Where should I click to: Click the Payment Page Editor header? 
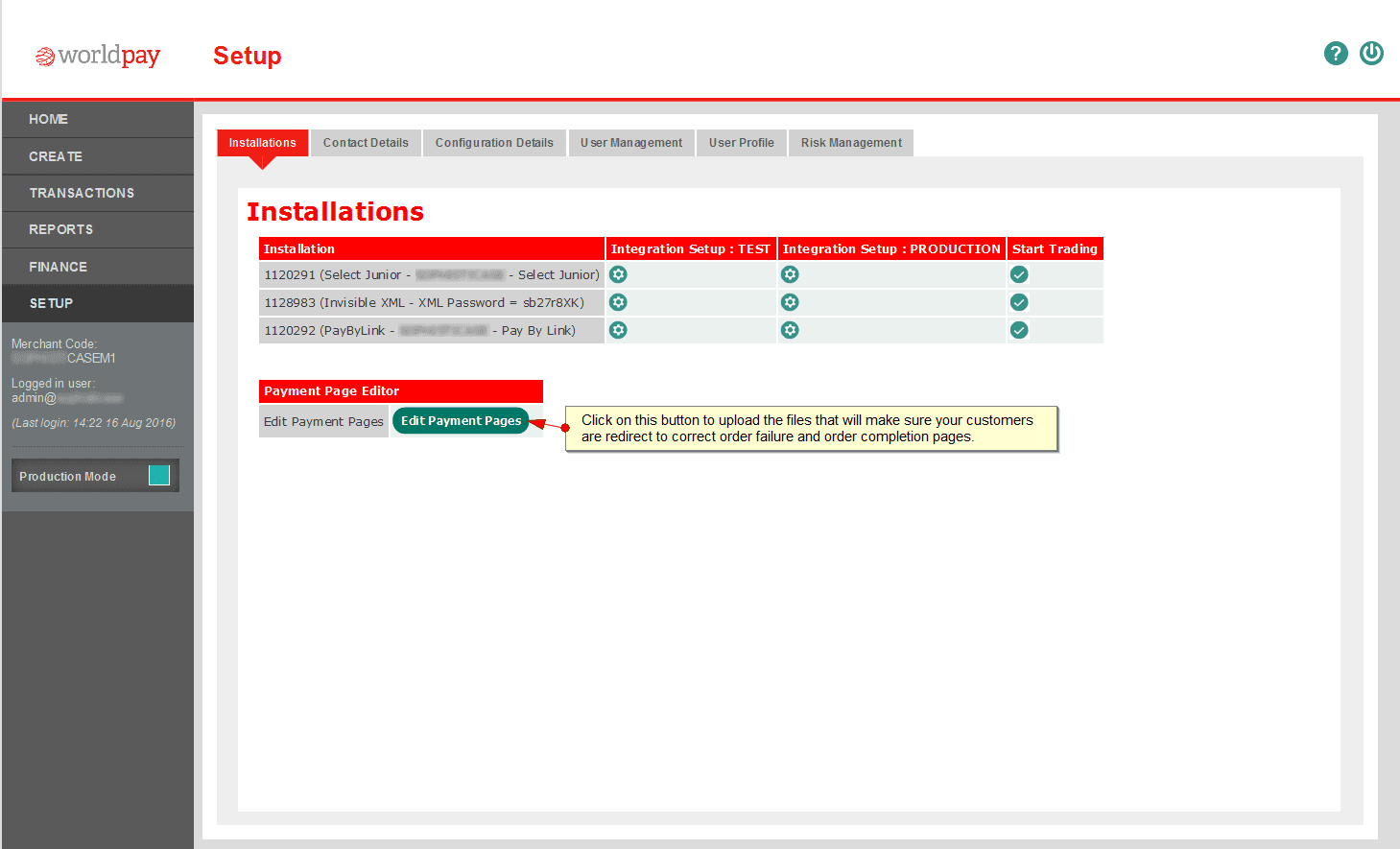coord(401,391)
